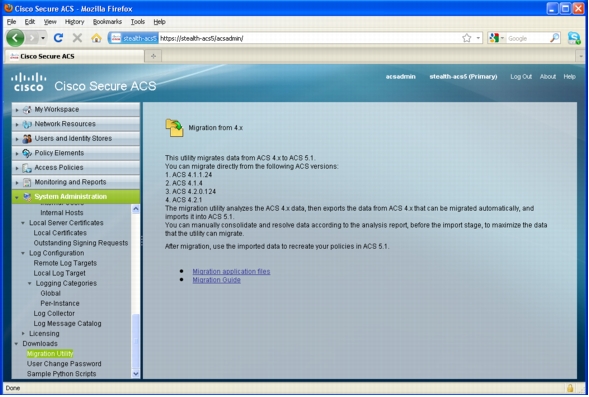Click the Stop loading X icon
This screenshot has width=589, height=397.
tap(77, 38)
